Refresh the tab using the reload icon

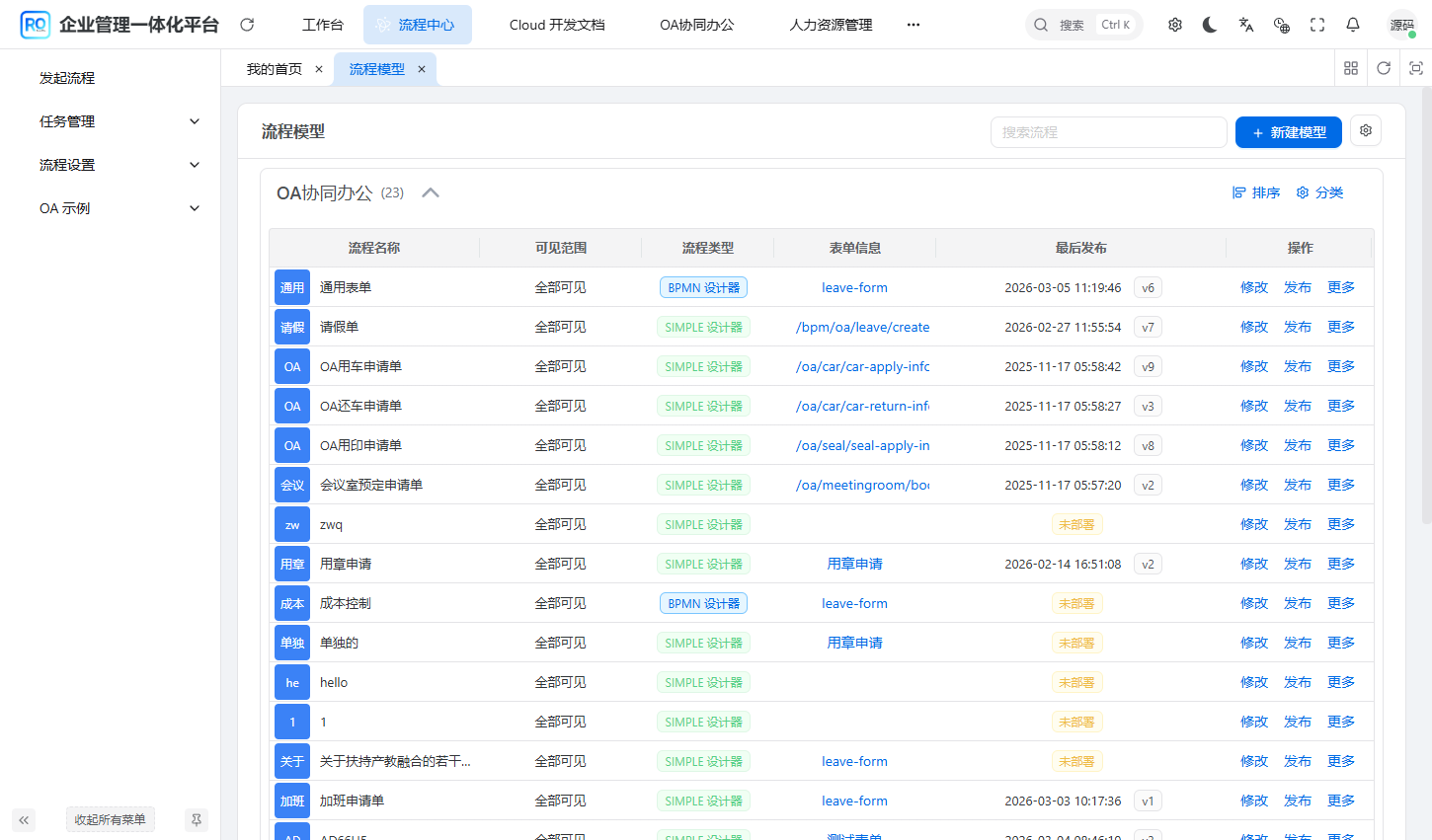point(1383,68)
